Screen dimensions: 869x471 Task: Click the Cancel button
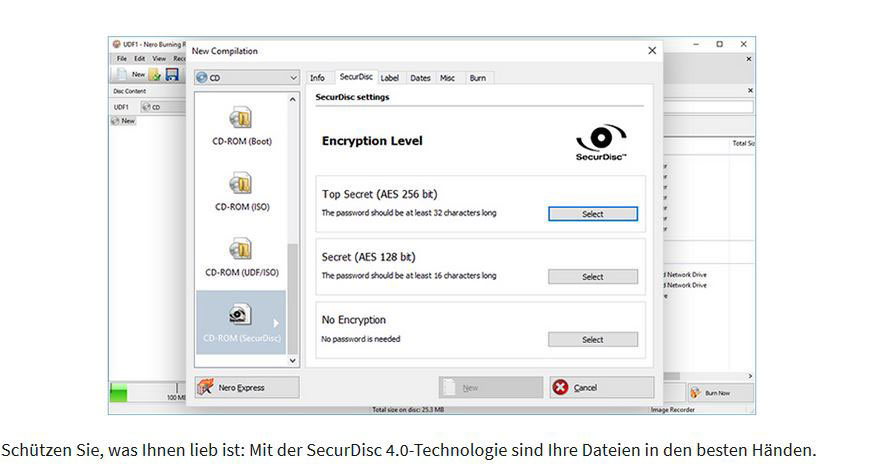[602, 387]
